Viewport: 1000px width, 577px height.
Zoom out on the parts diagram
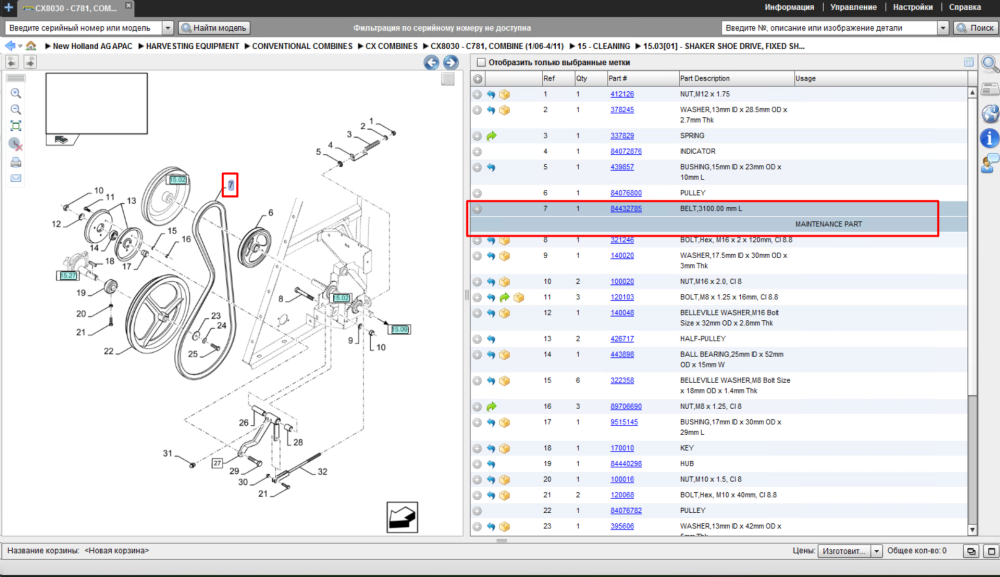pyautogui.click(x=16, y=110)
